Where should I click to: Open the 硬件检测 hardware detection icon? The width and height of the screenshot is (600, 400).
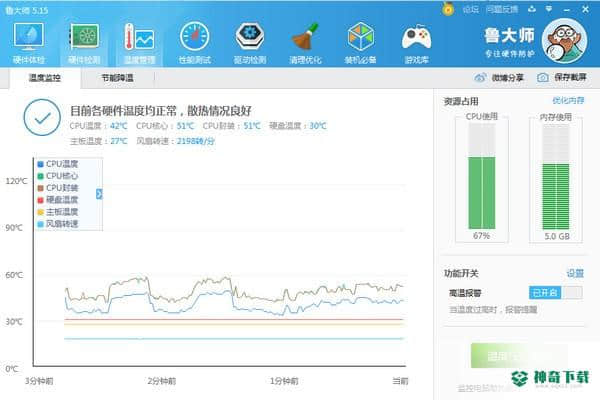pyautogui.click(x=84, y=36)
